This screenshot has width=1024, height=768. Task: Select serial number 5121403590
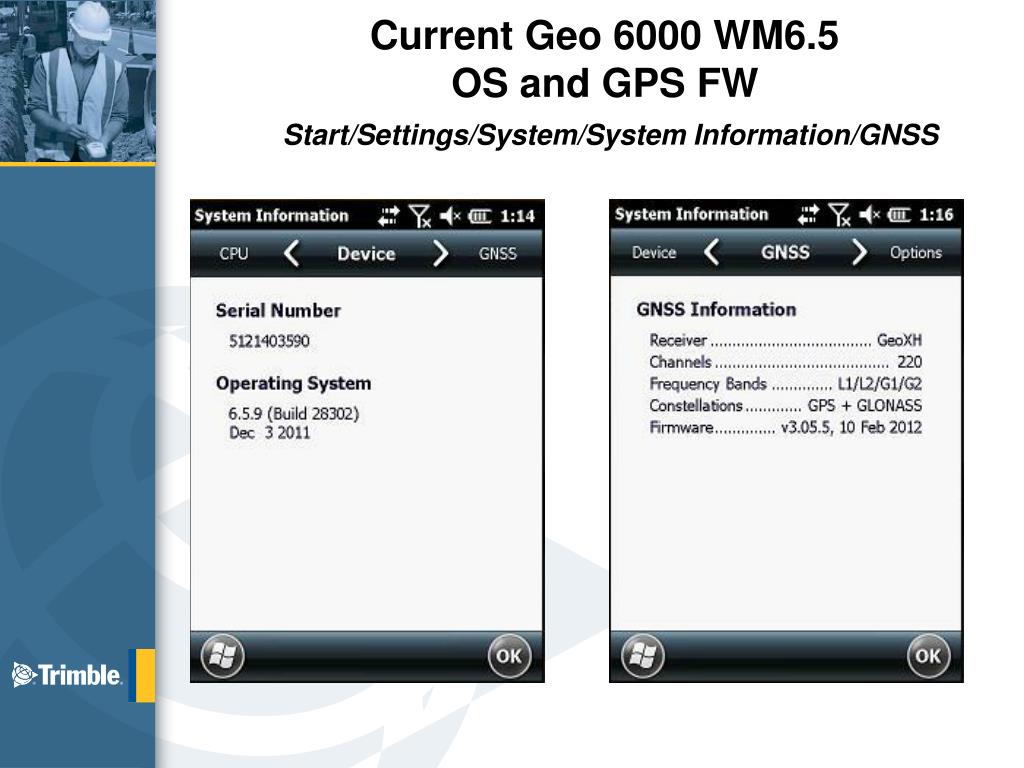click(x=269, y=341)
